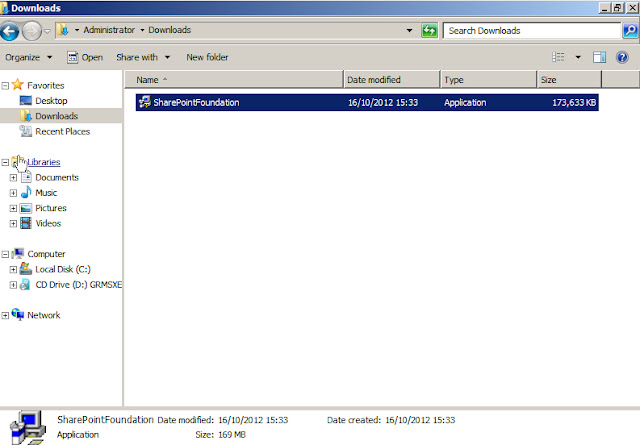Screen dimensions: 640x445
Task: Collapse the Favorites tree group
Action: [x=5, y=86]
